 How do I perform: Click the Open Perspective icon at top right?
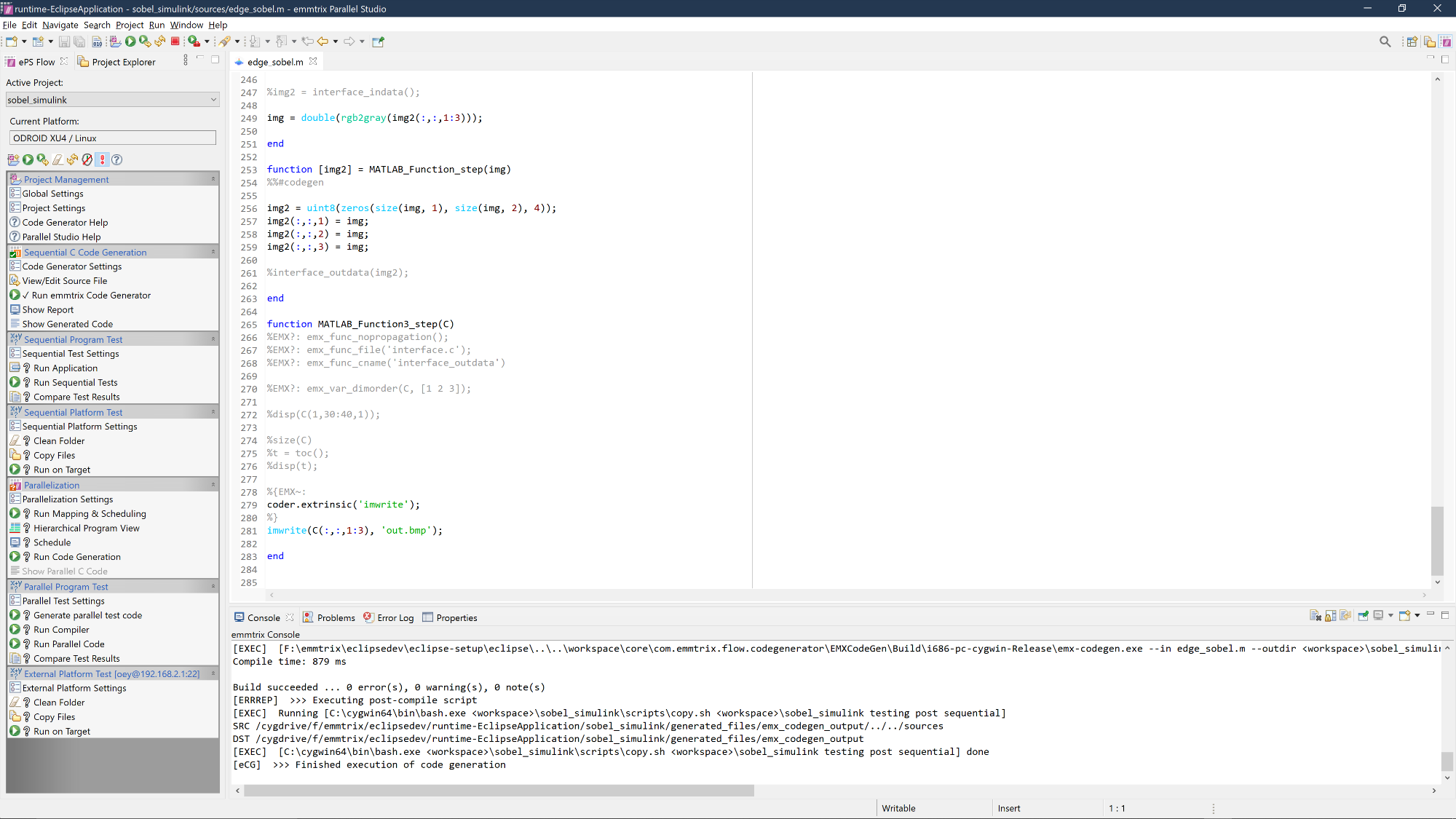[1412, 41]
